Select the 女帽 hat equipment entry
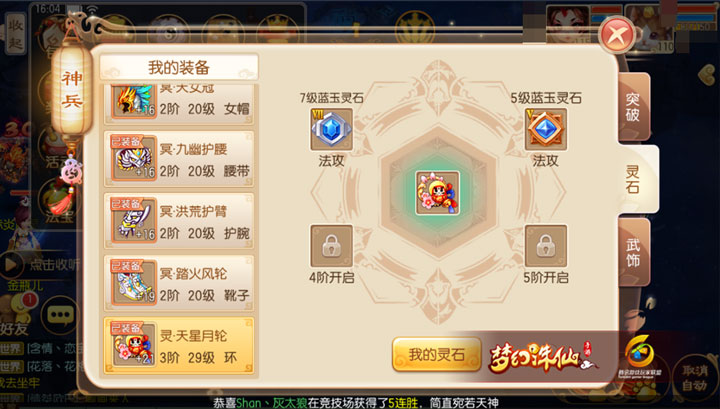Image resolution: width=720 pixels, height=409 pixels. (x=179, y=104)
